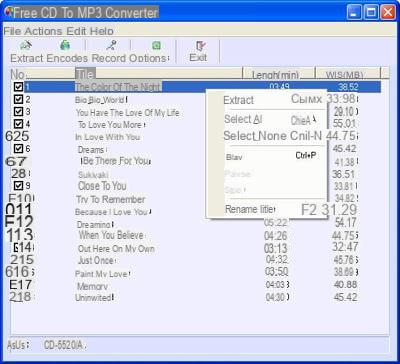Screen dimensions: 400x364
Task: Select track When You Believe
Action: point(111,235)
